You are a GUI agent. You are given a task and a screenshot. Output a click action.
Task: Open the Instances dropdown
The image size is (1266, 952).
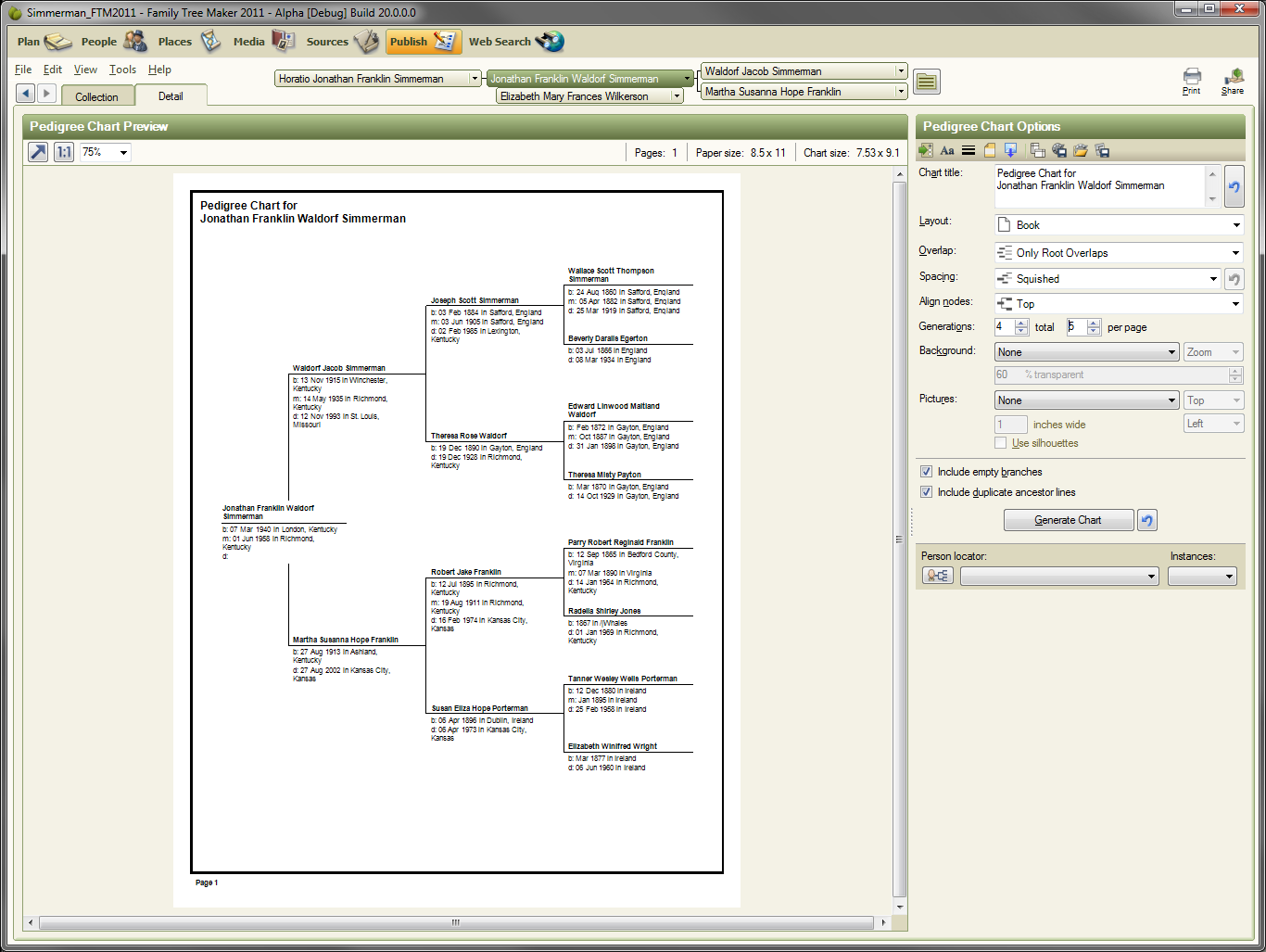click(1203, 577)
